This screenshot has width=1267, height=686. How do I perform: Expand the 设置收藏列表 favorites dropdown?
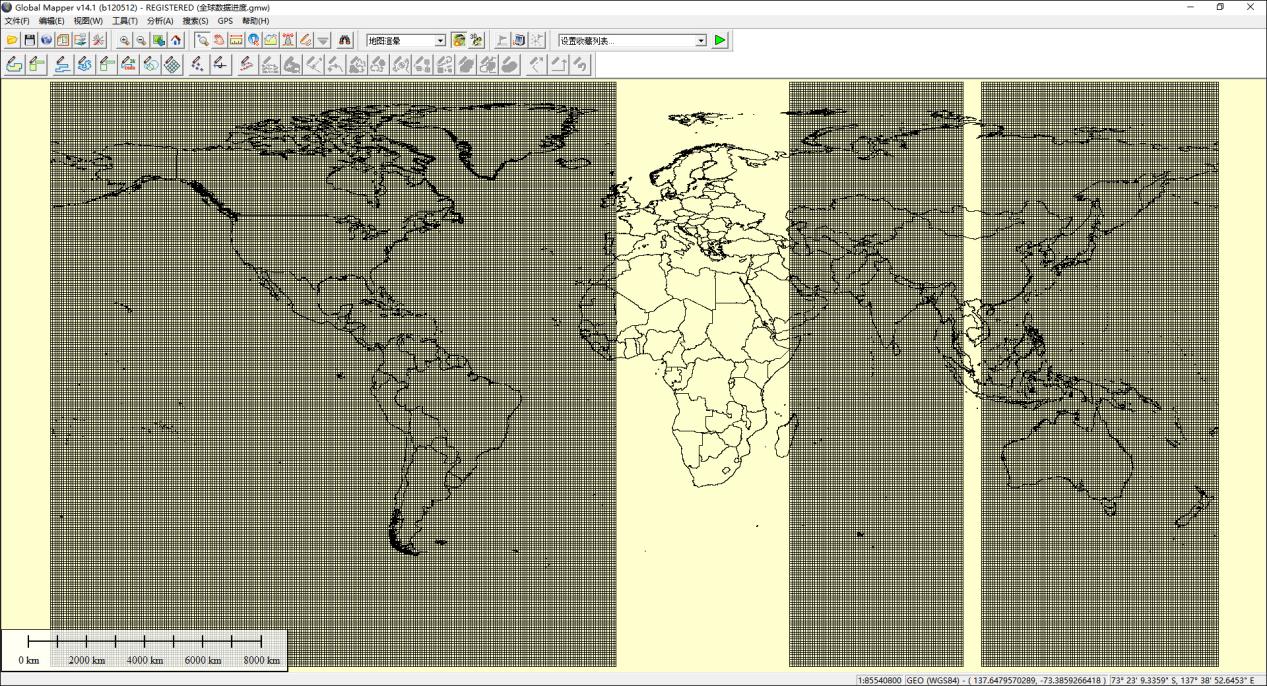(700, 41)
